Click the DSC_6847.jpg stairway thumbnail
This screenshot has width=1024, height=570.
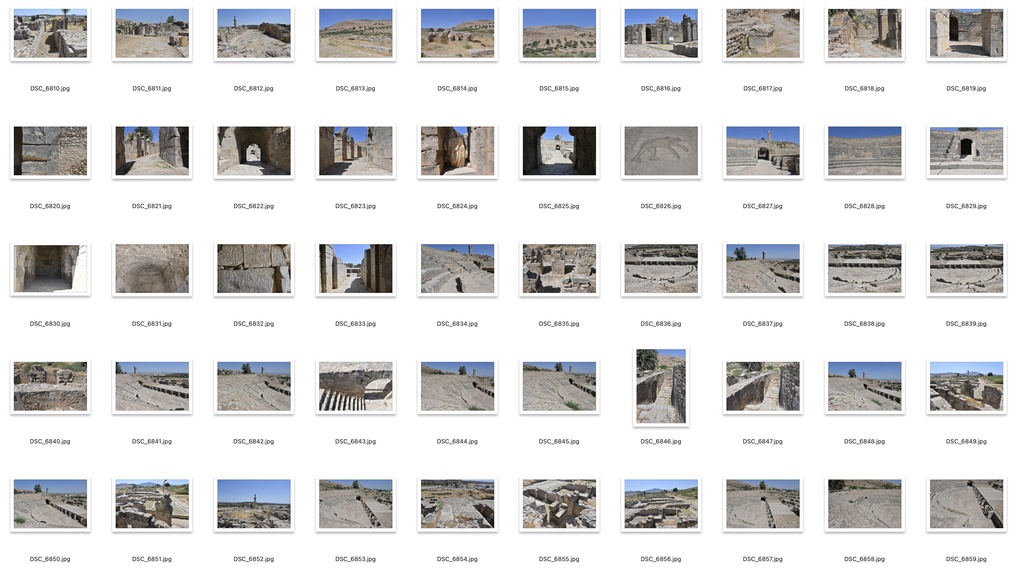tap(763, 386)
